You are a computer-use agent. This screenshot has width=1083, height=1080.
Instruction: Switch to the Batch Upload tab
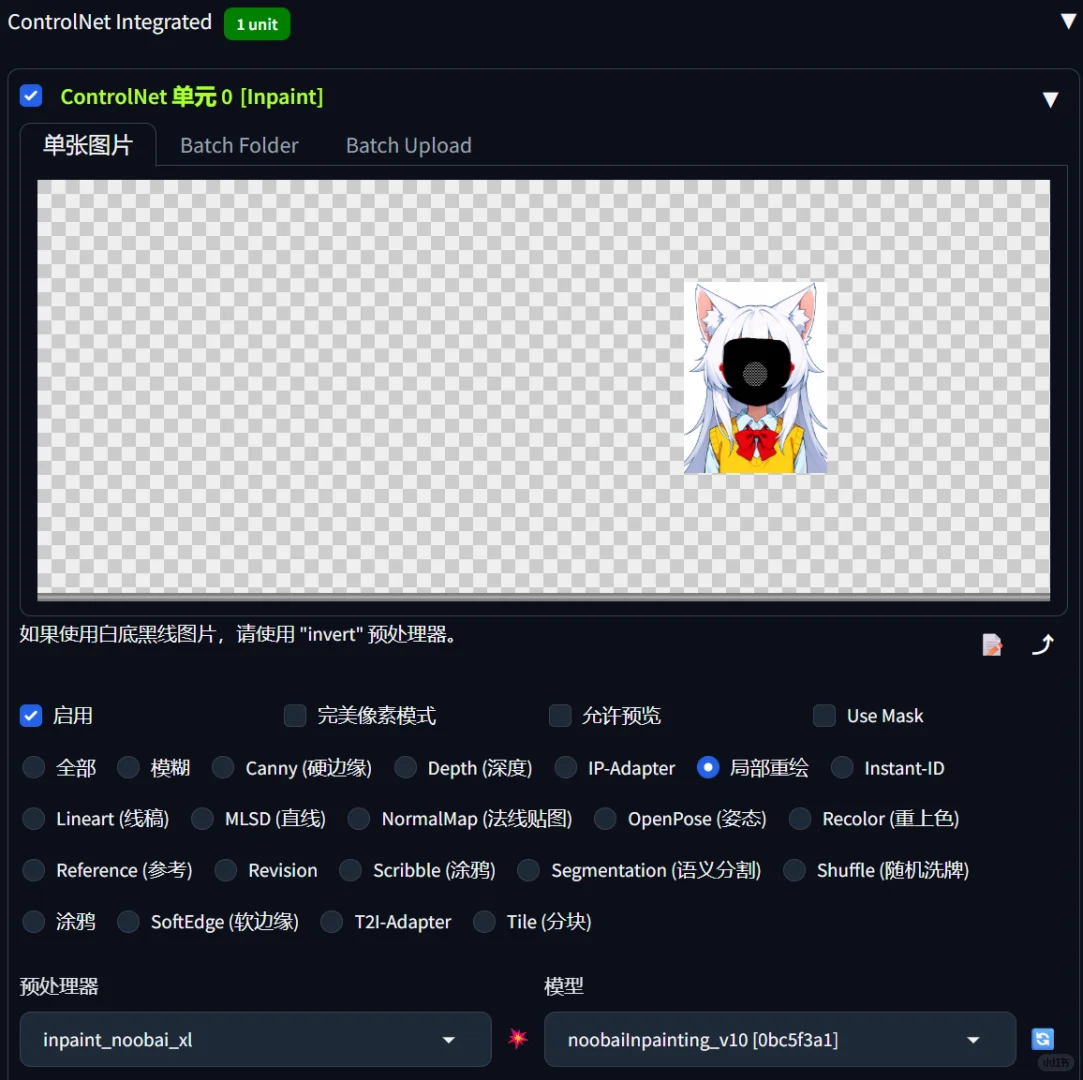408,144
